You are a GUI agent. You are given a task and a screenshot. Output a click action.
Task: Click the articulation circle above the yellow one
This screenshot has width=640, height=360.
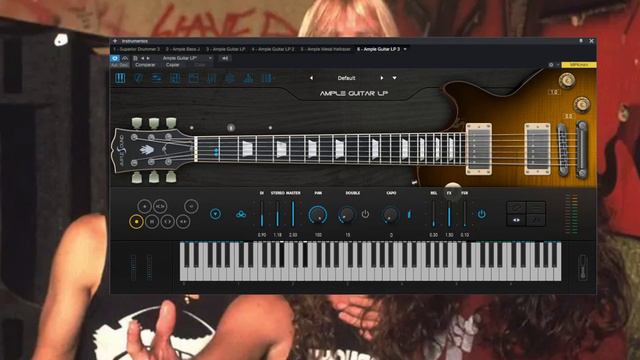(144, 206)
